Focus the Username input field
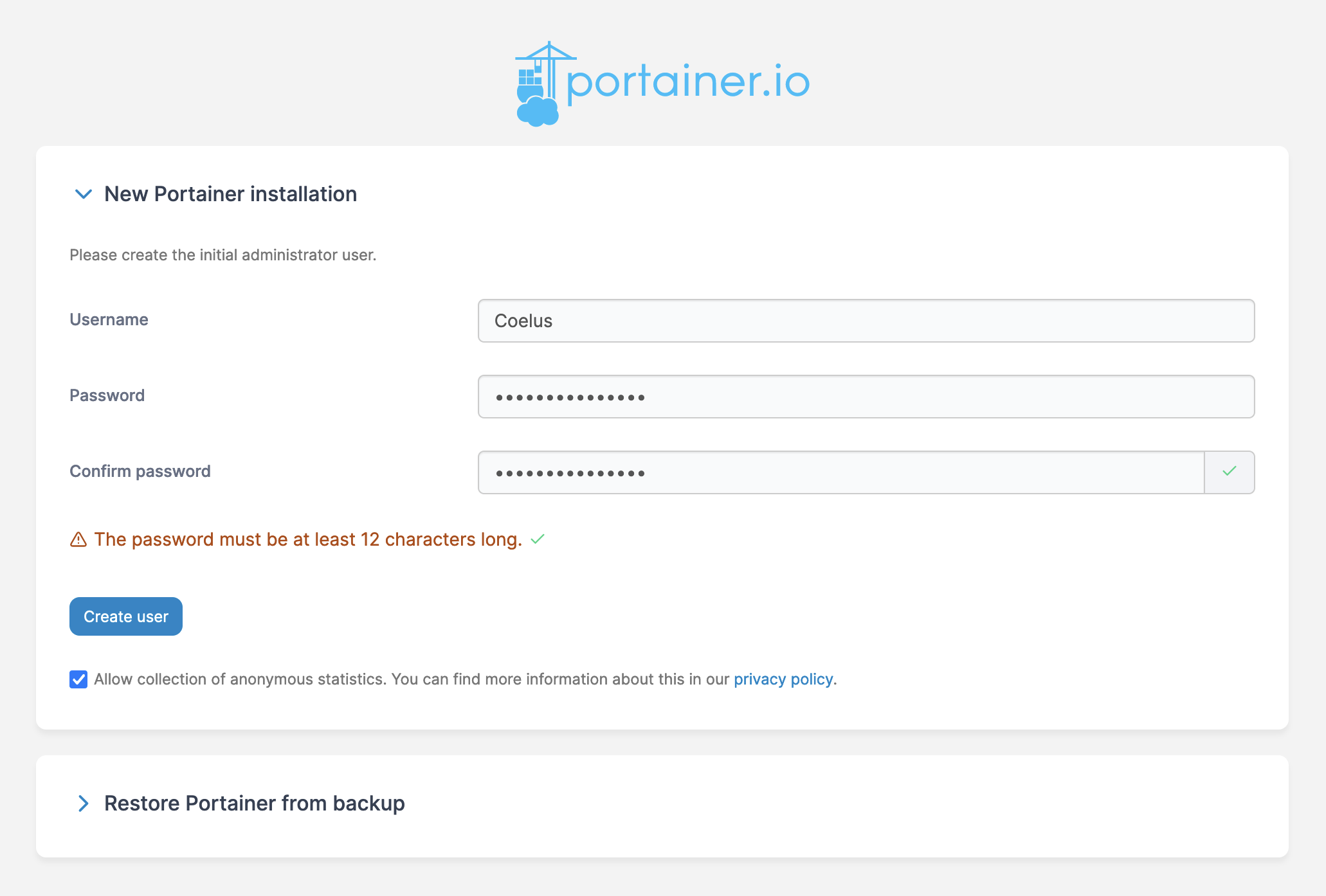1326x896 pixels. (866, 321)
